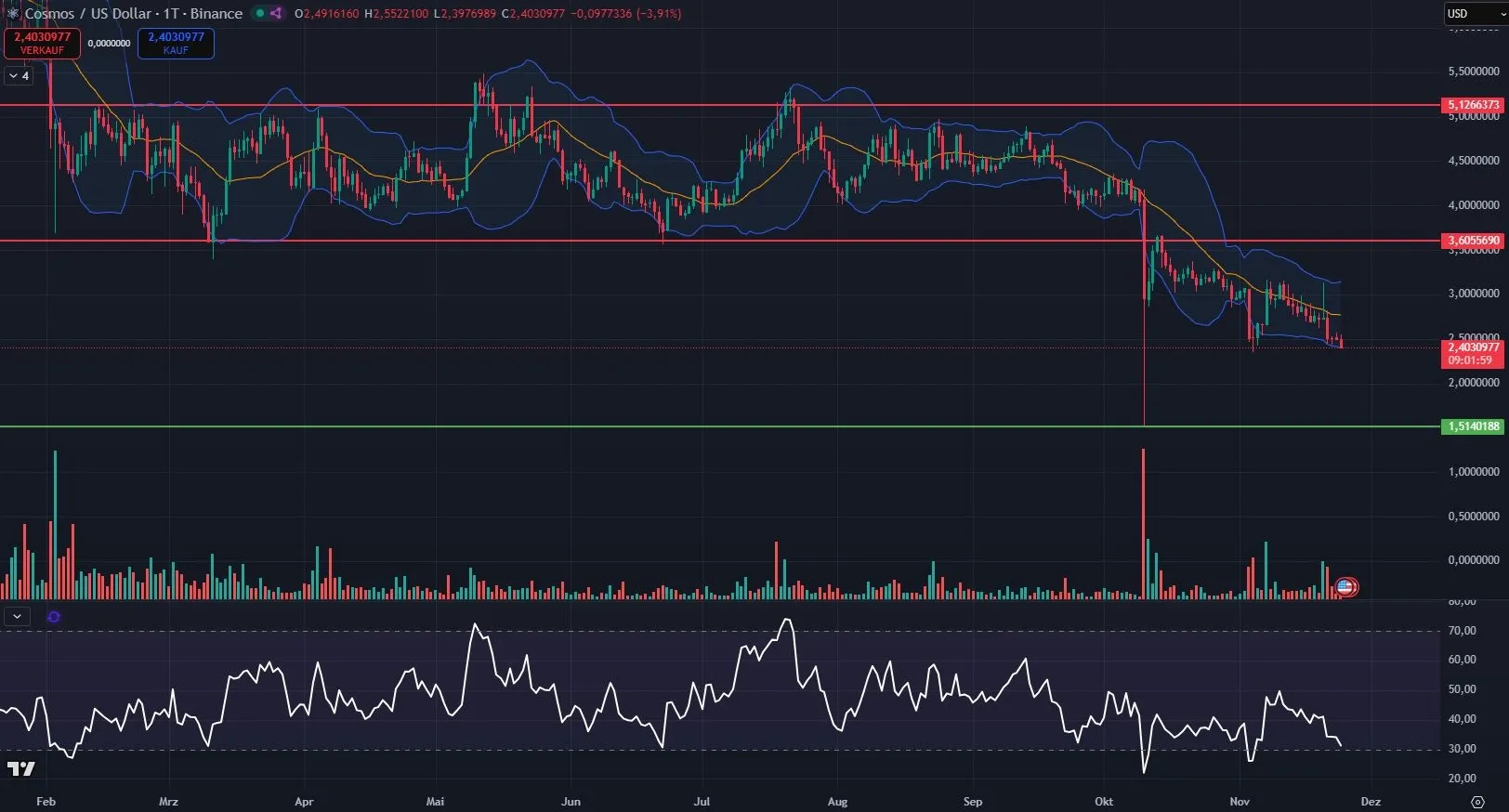Image resolution: width=1509 pixels, height=812 pixels.
Task: Click the Dez label on time axis
Action: tap(1371, 801)
